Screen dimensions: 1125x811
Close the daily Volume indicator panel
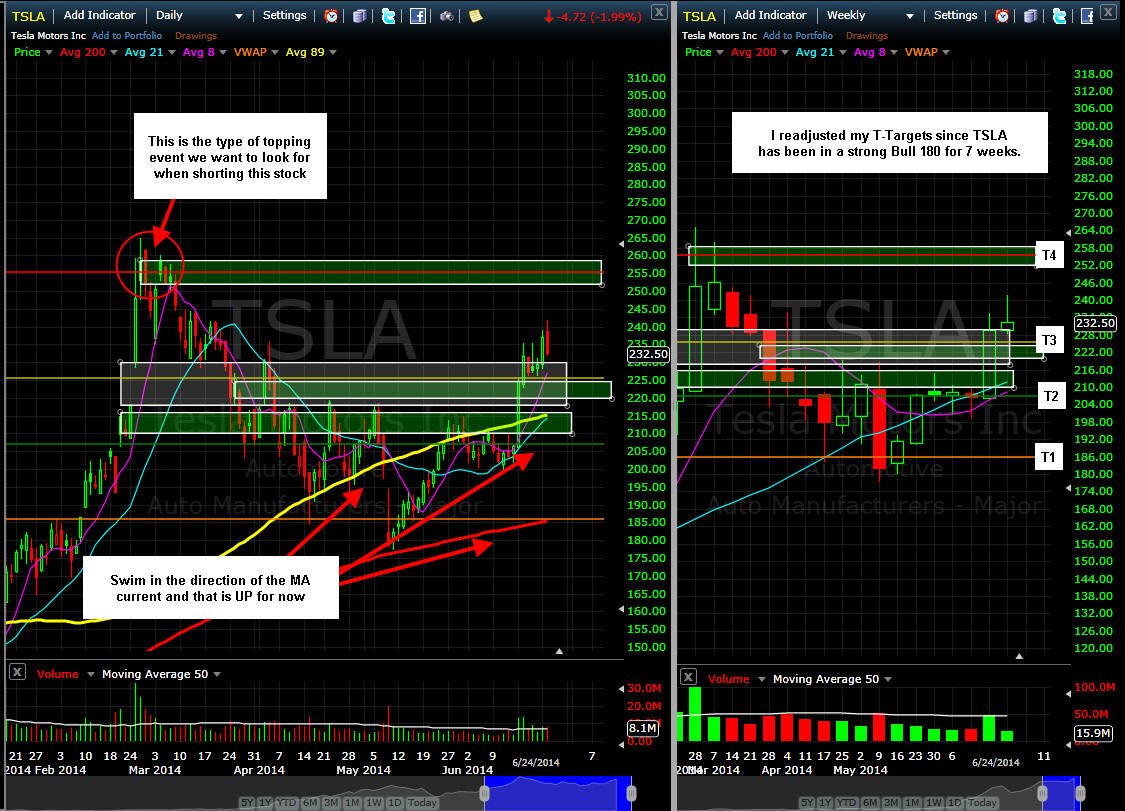click(x=17, y=672)
